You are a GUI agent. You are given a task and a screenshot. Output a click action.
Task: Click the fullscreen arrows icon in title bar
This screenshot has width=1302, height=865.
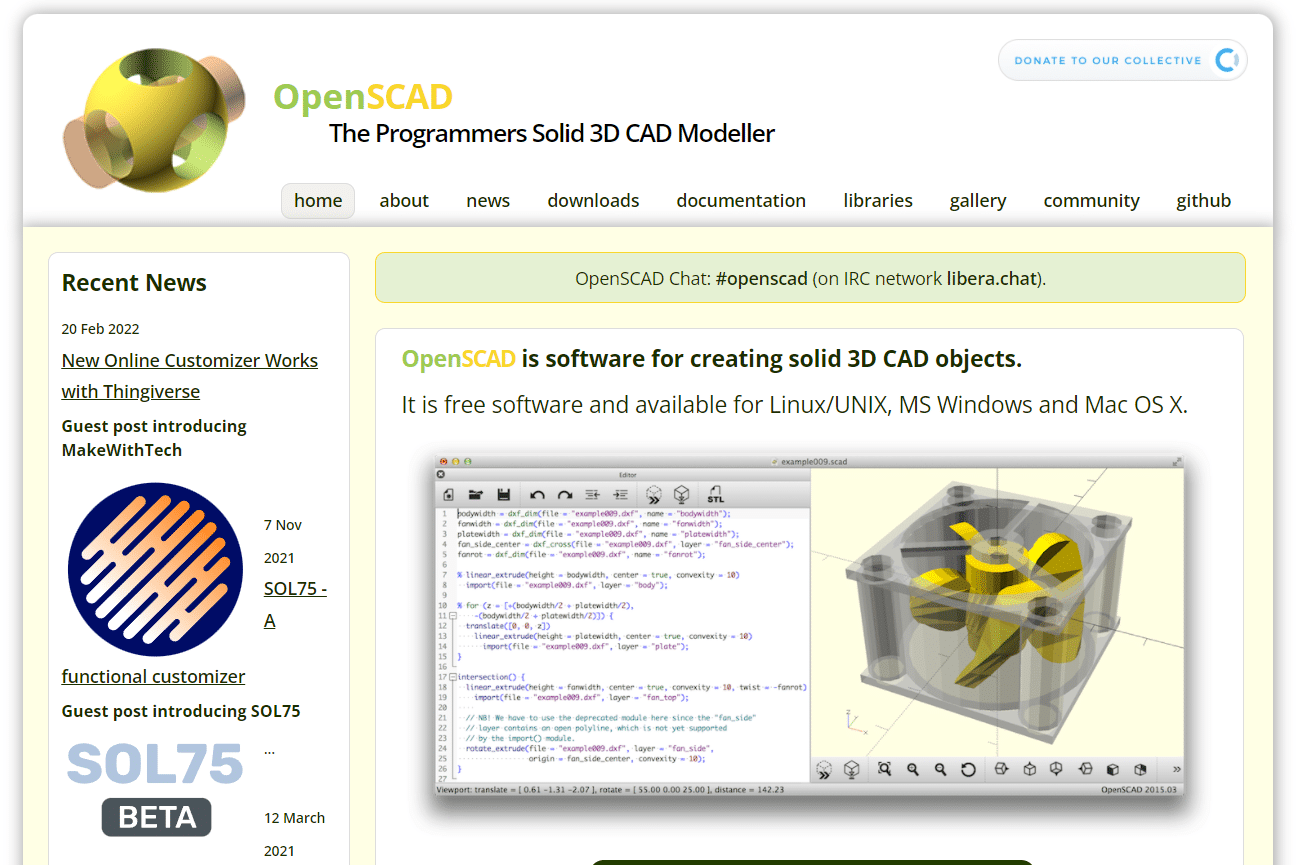[x=1177, y=462]
